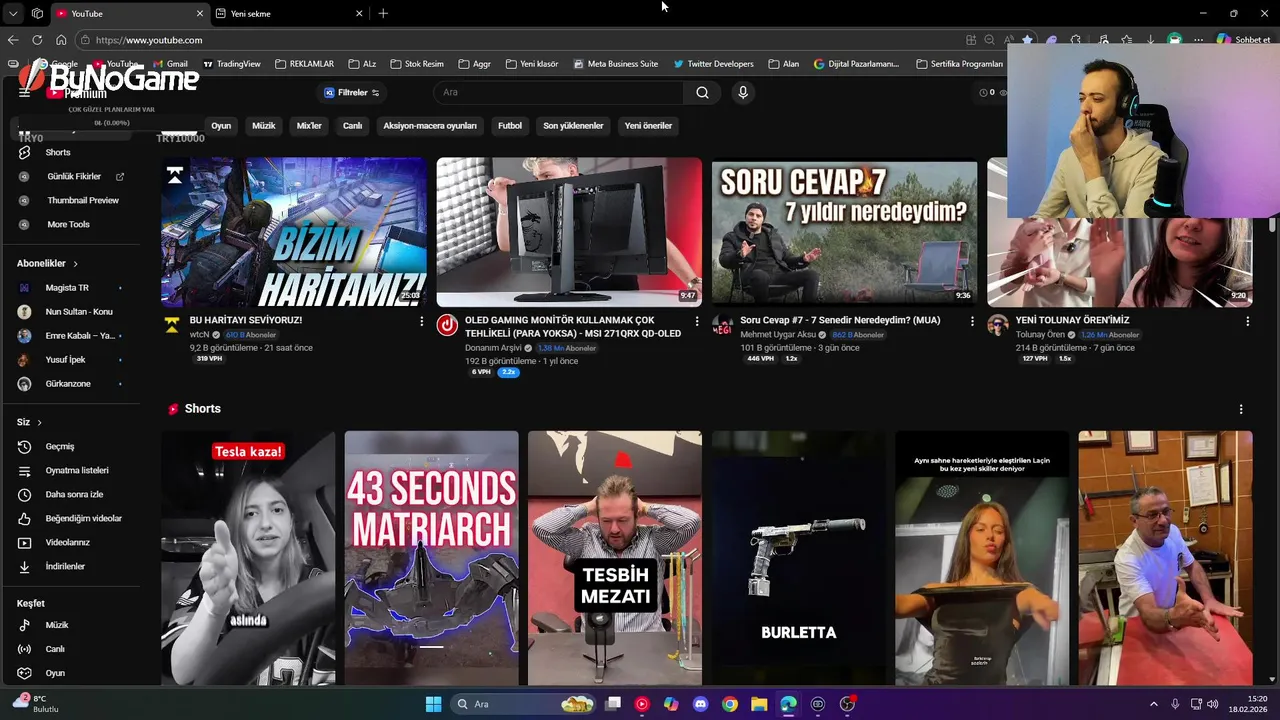Select the Futbol filter chip

click(x=510, y=126)
